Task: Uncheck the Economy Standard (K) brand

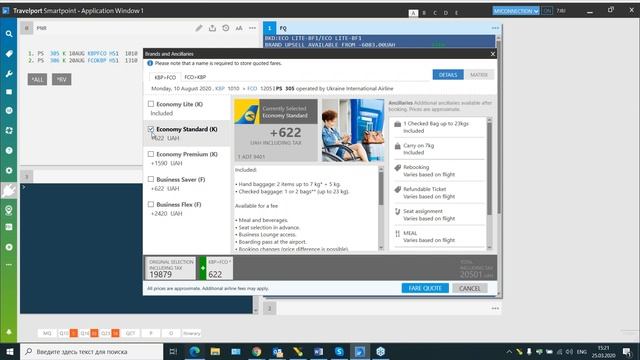Action: pyautogui.click(x=151, y=129)
